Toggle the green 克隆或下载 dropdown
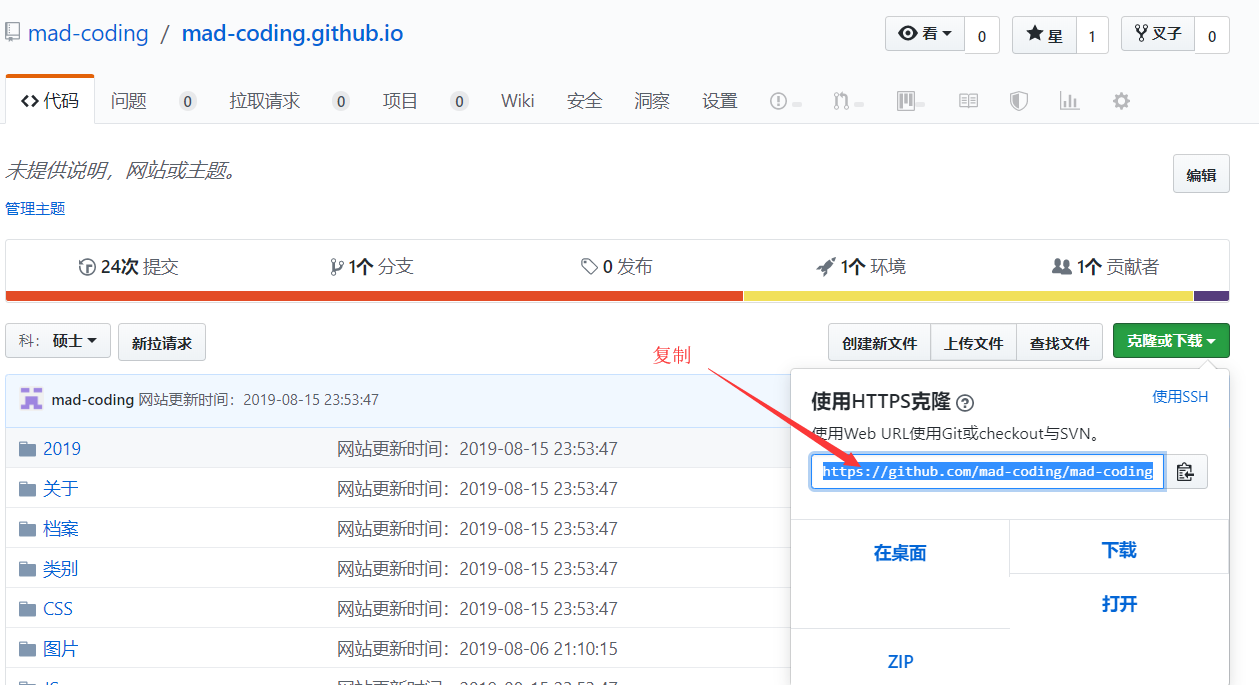Screen dimensions: 1259x685 (x=1171, y=342)
